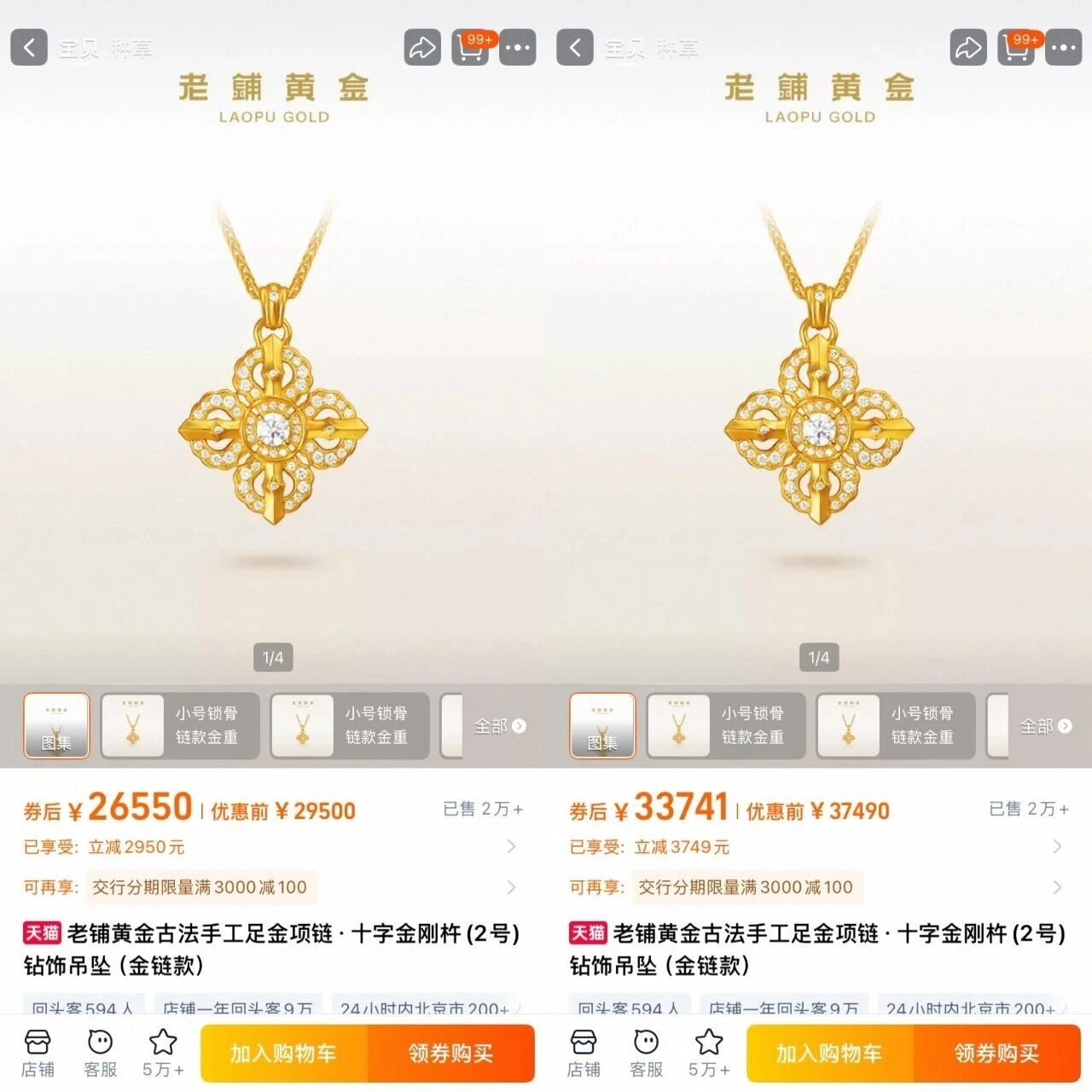Open shopping cart in right screenshot
Viewport: 1092px width, 1092px height.
tap(1016, 48)
